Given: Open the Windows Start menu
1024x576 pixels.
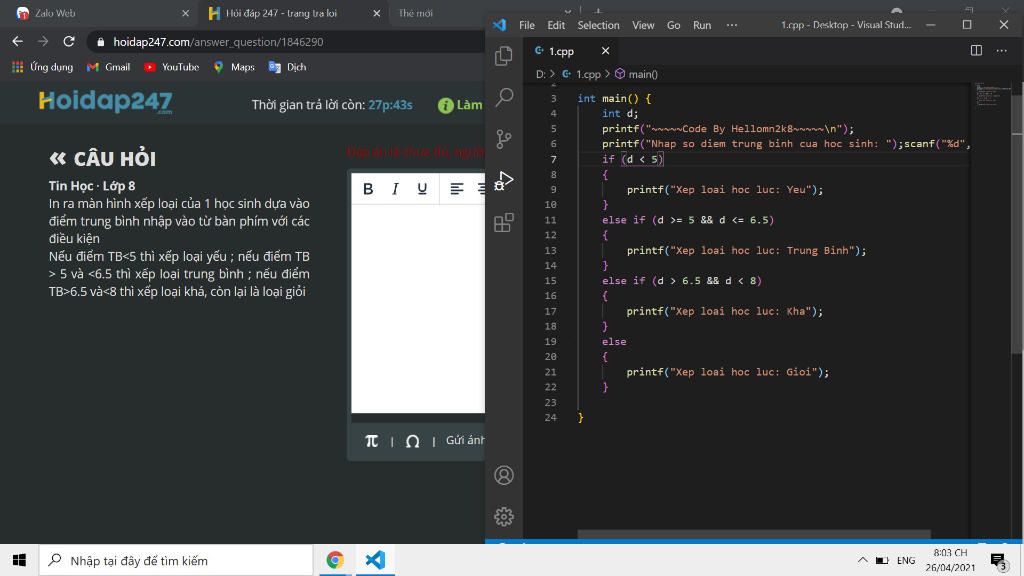Looking at the screenshot, I should click(x=19, y=560).
